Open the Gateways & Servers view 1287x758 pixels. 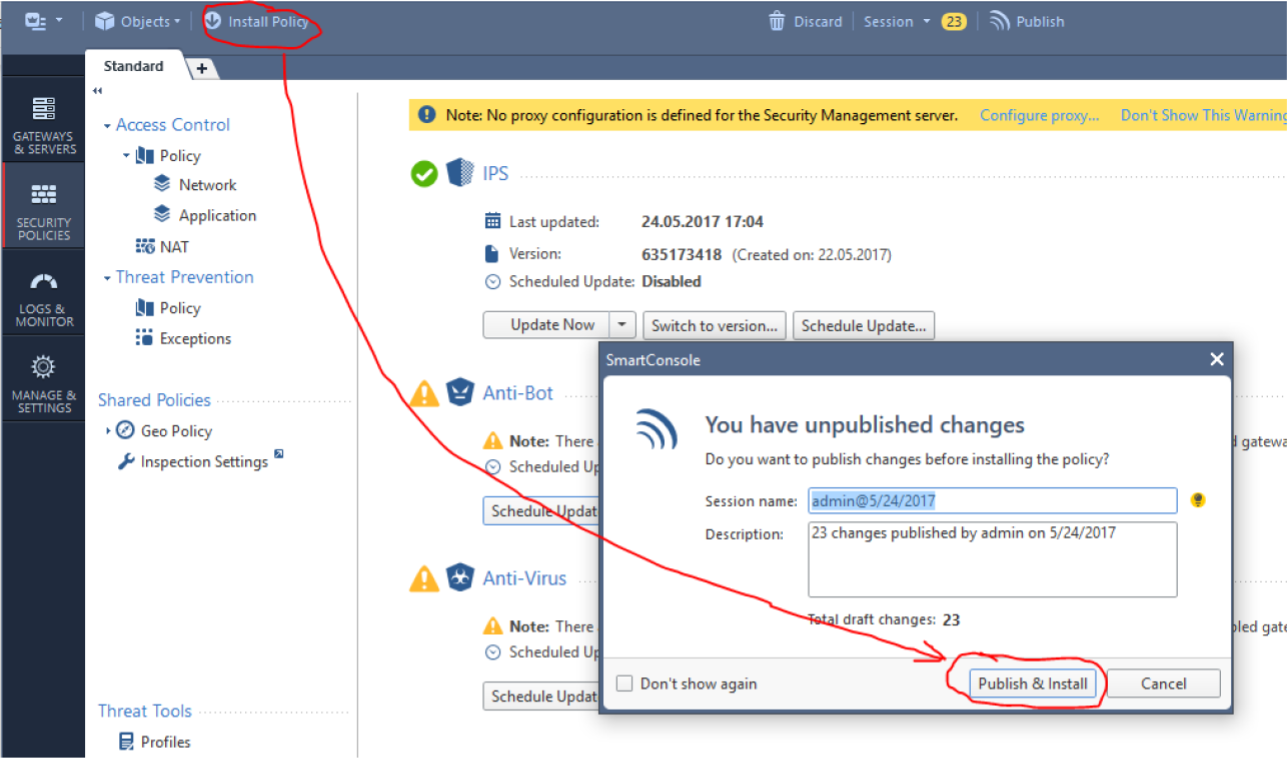point(43,122)
